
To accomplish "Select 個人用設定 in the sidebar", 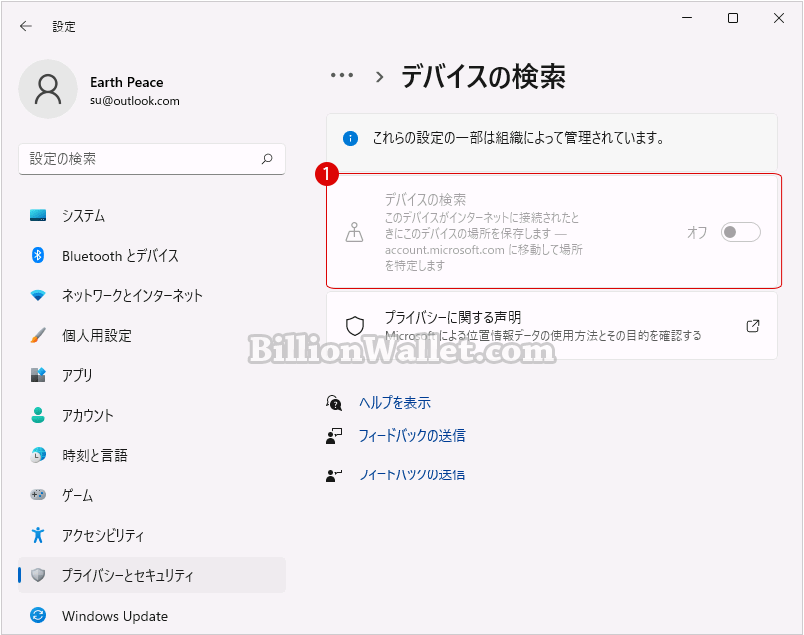I will 152,335.
